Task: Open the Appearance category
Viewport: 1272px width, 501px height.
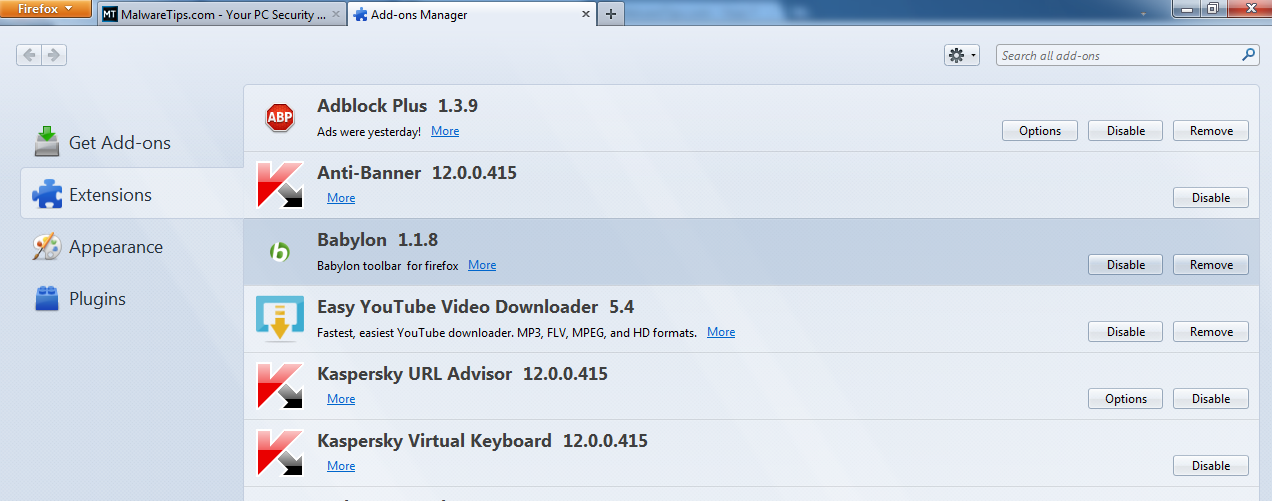Action: point(115,247)
